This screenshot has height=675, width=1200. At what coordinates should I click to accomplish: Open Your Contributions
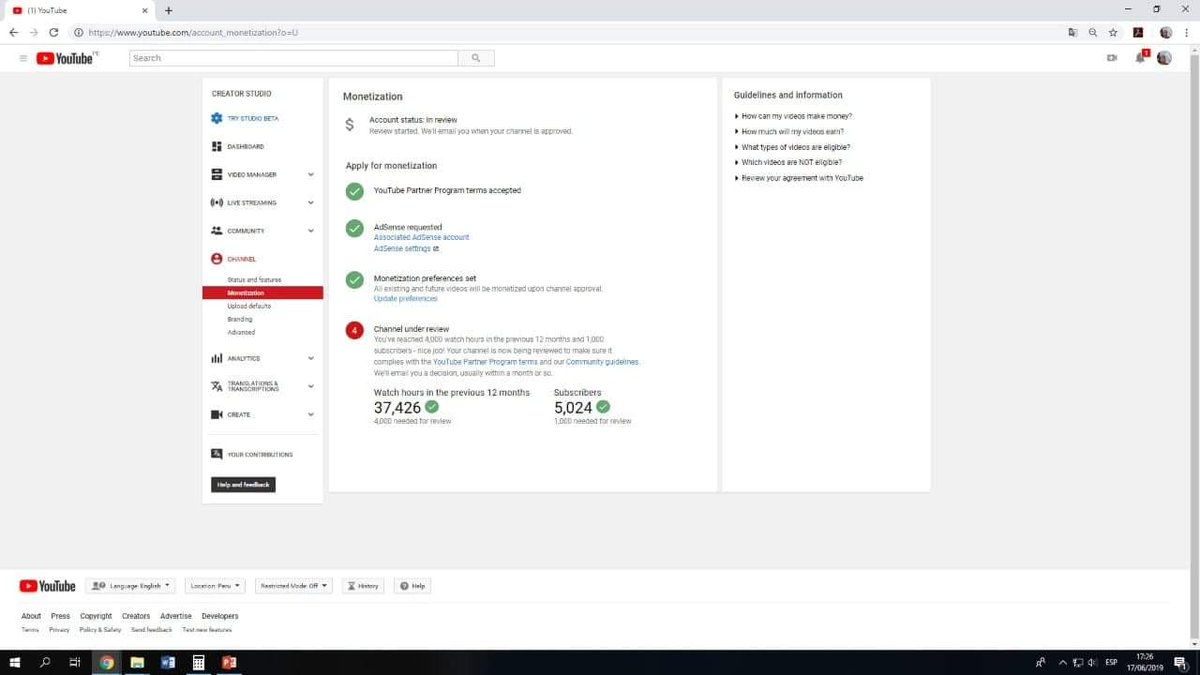[262, 454]
